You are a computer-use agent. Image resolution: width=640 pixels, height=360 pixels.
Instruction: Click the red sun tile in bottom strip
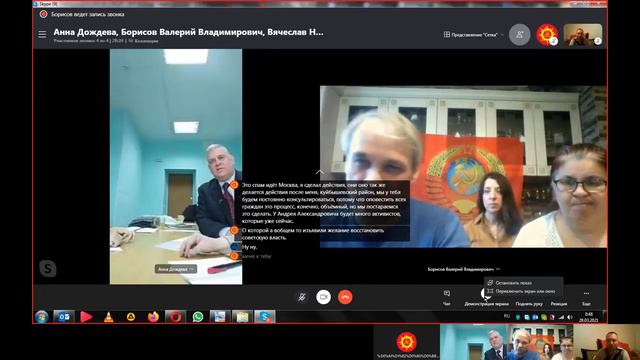pos(407,342)
